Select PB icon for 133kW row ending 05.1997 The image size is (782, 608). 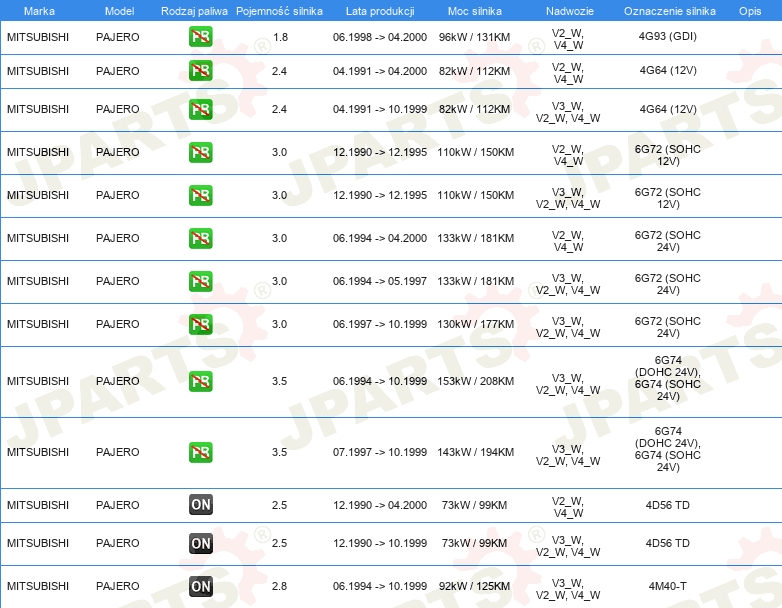coord(200,281)
